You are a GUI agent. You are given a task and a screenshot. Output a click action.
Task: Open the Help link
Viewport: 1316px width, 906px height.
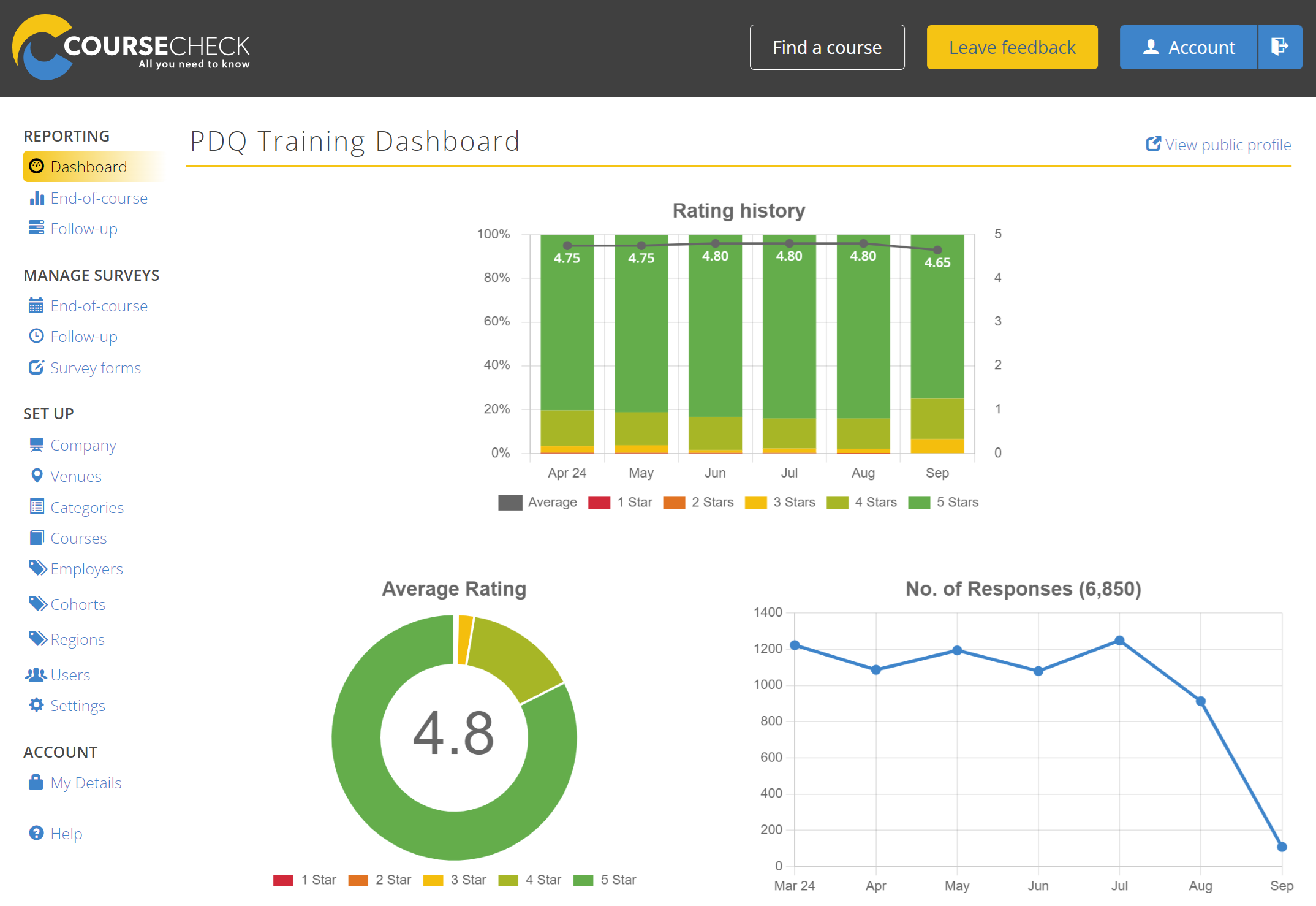point(66,834)
